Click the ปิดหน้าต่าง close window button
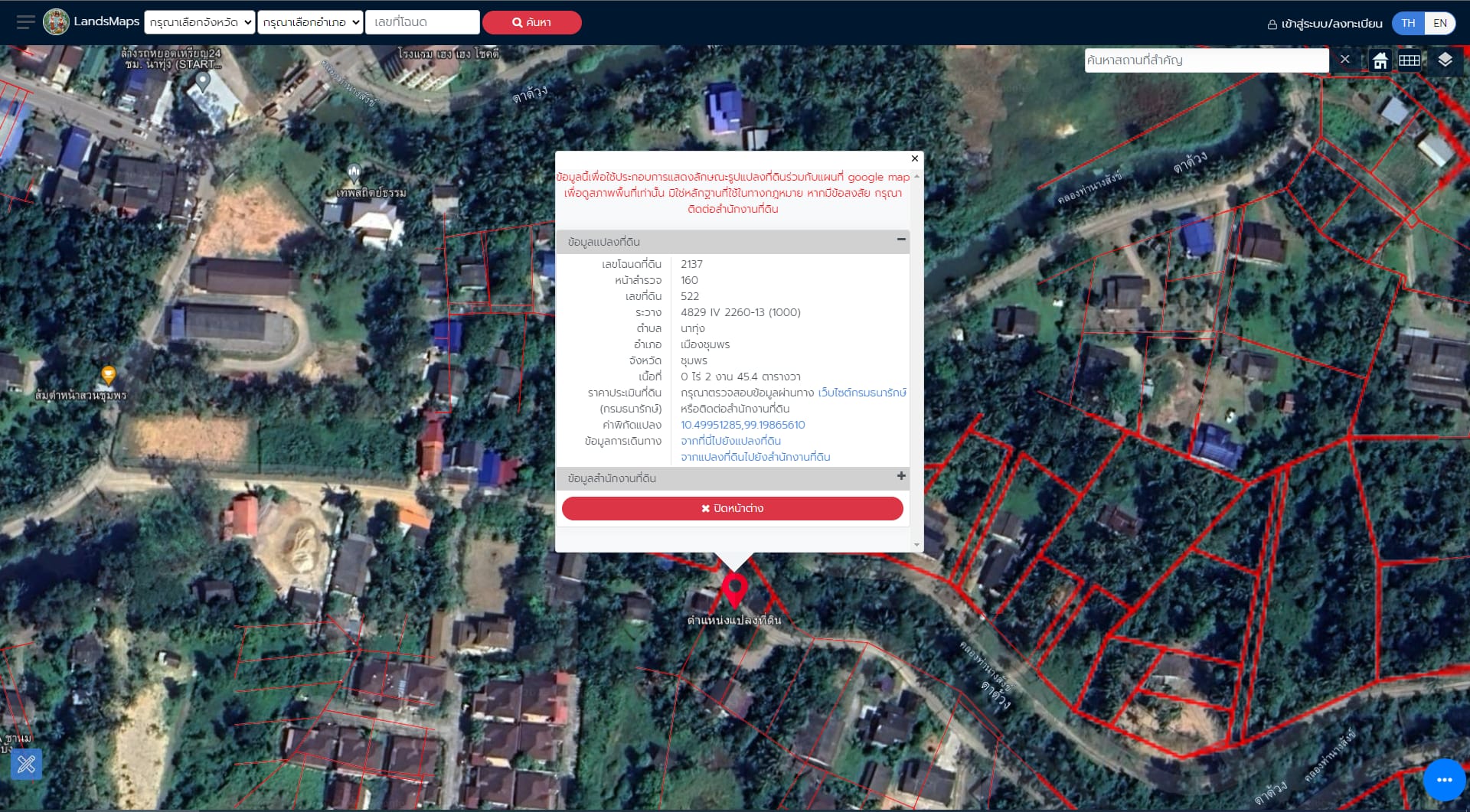Viewport: 1470px width, 812px height. 733,508
